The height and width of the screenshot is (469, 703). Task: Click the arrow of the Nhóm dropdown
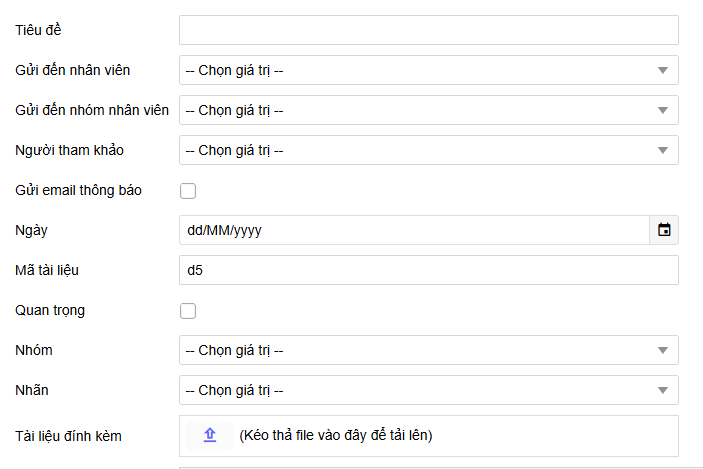662,350
